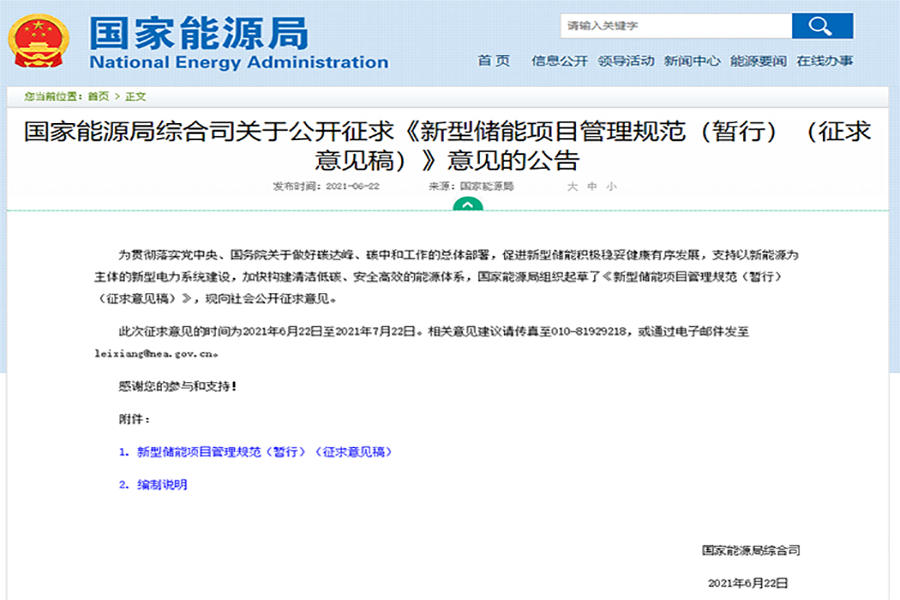This screenshot has height=600, width=900.
Task: Open the 领导活动 navigation item
Action: tap(626, 61)
